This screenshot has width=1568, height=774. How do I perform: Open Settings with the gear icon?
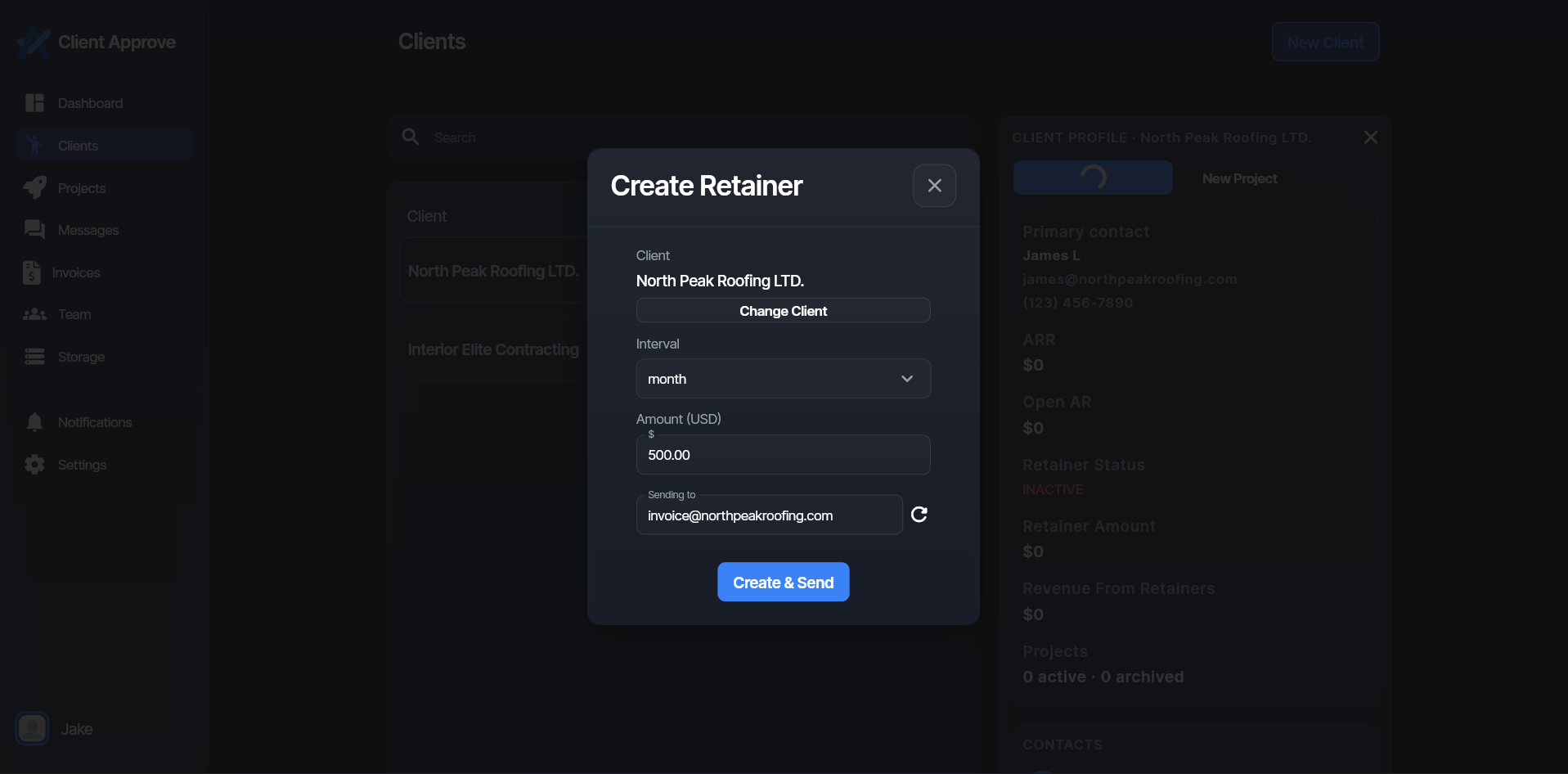coord(34,464)
